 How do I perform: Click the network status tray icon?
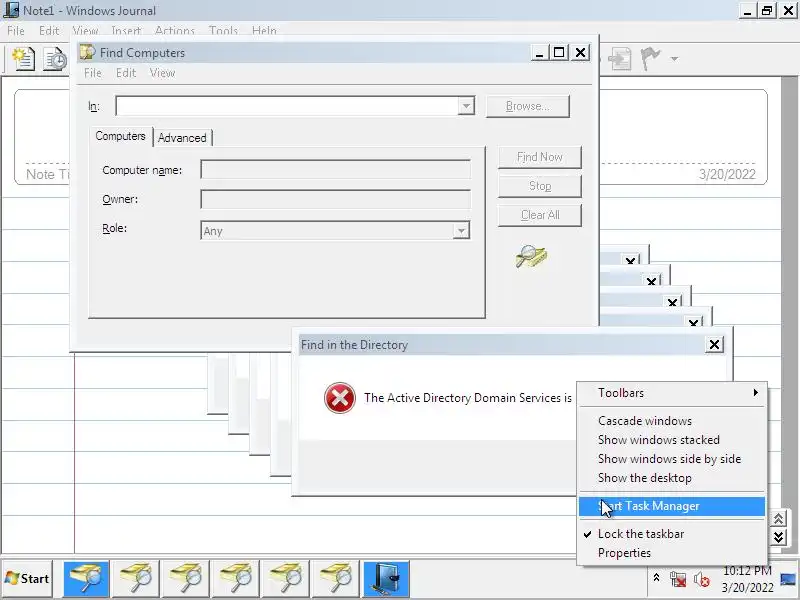pos(678,579)
